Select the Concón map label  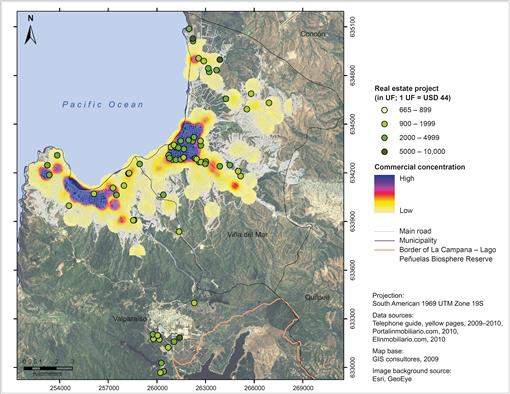coord(312,34)
